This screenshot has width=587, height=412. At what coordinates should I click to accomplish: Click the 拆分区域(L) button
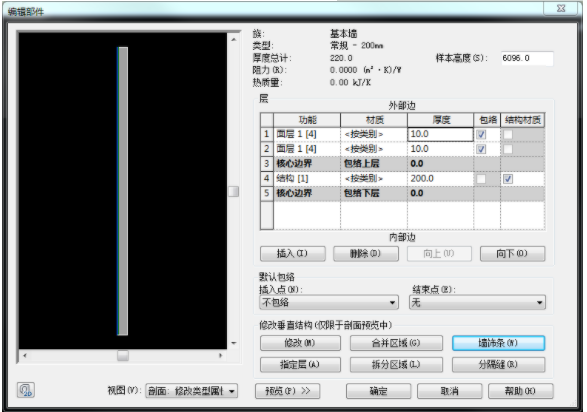pyautogui.click(x=396, y=364)
